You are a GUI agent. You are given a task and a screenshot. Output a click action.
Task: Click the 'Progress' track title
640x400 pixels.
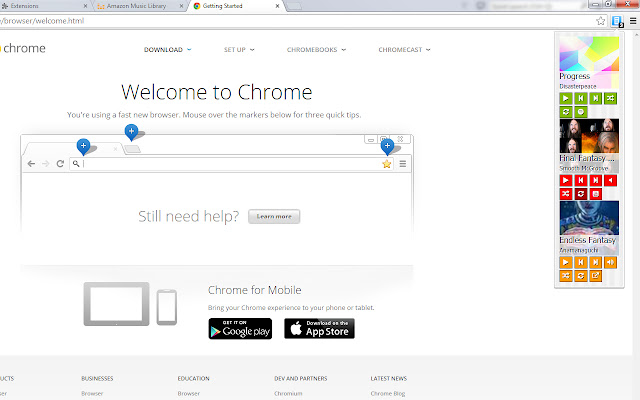575,76
